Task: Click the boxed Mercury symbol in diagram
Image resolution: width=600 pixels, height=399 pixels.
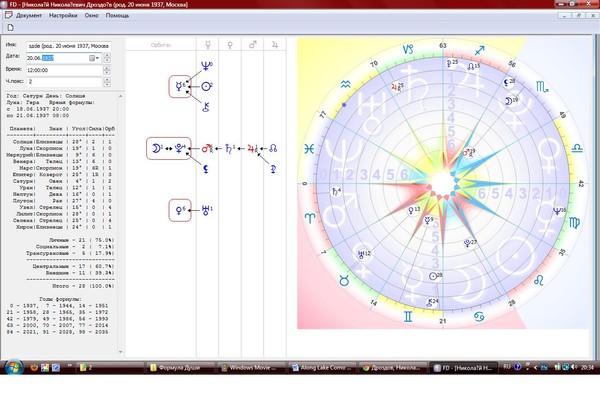Action: coord(180,86)
